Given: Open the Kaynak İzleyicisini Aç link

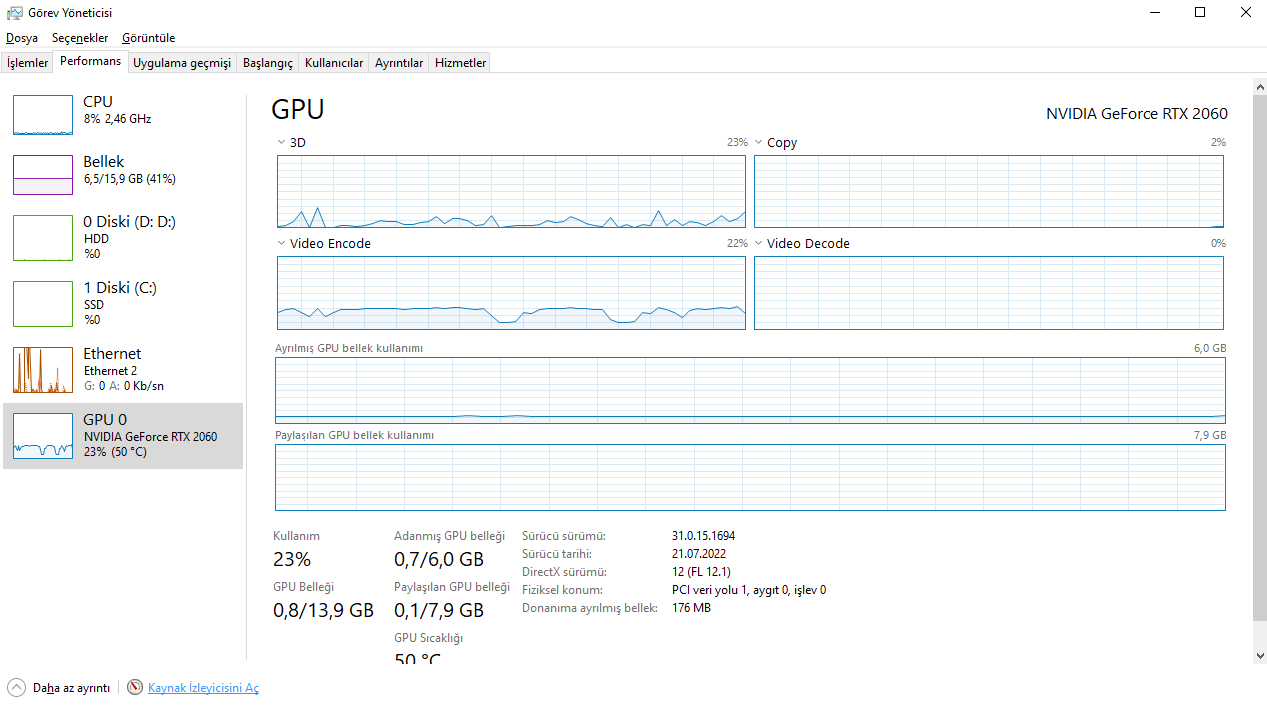Looking at the screenshot, I should click(203, 688).
